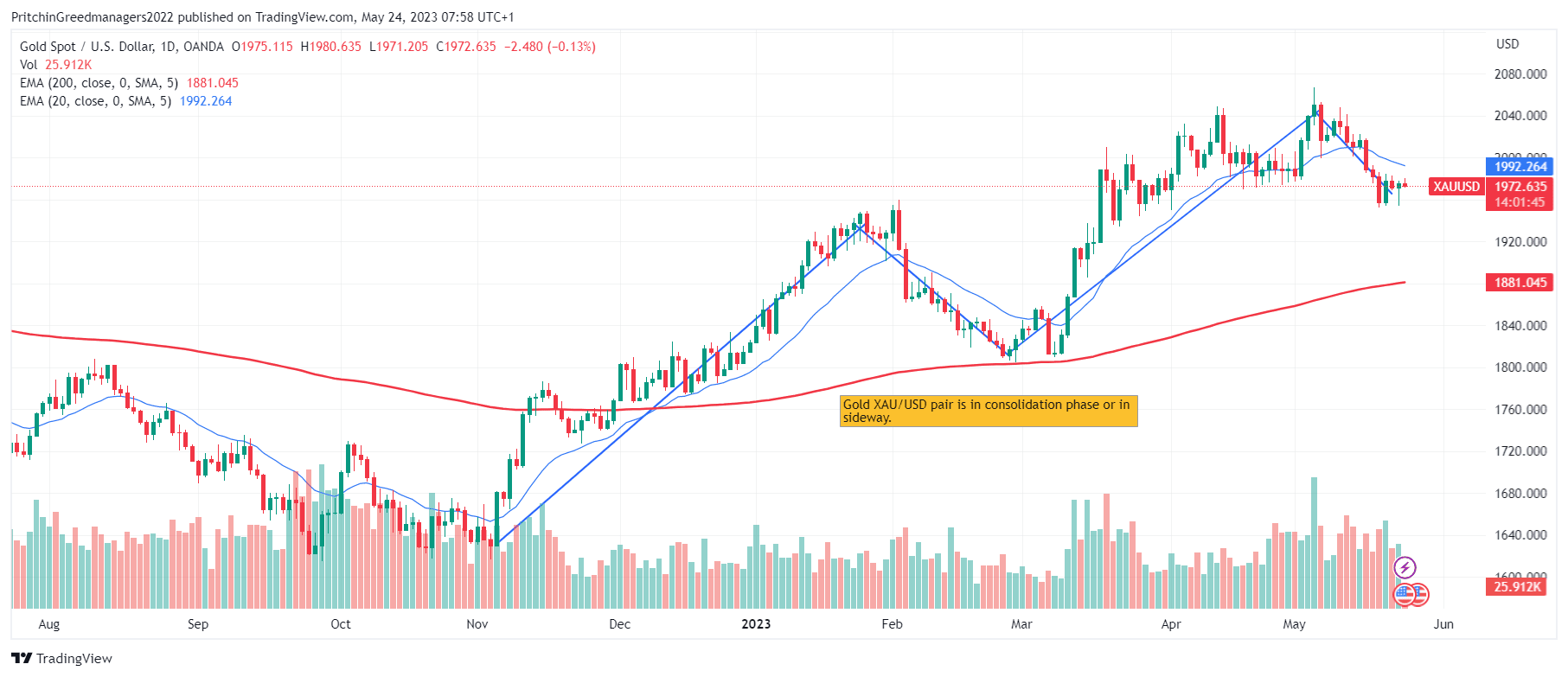Click Aug on the time axis
1568x677 pixels.
click(x=49, y=624)
